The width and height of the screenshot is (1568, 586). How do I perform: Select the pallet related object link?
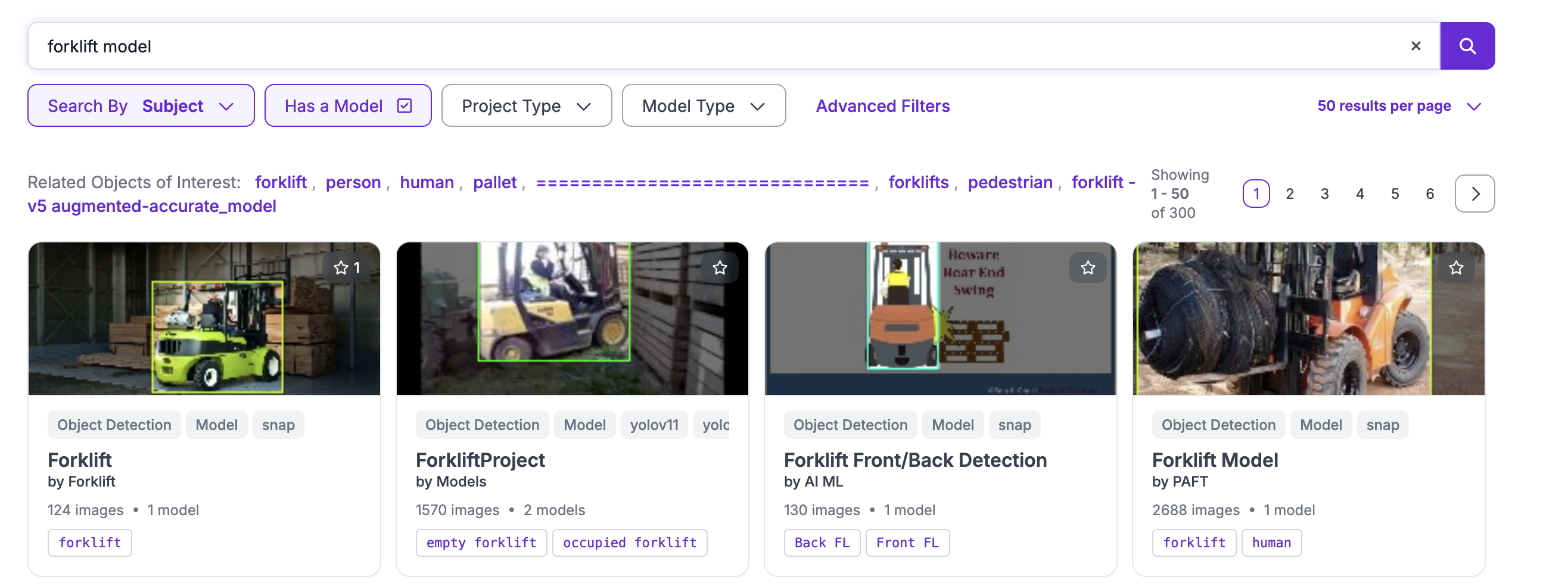coord(494,183)
